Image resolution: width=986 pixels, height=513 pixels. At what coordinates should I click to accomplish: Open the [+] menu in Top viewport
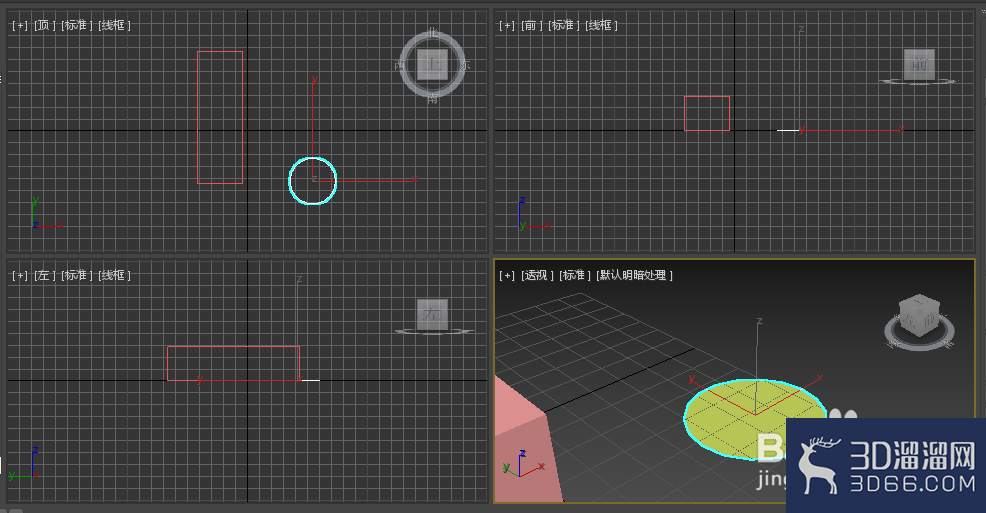(x=19, y=25)
